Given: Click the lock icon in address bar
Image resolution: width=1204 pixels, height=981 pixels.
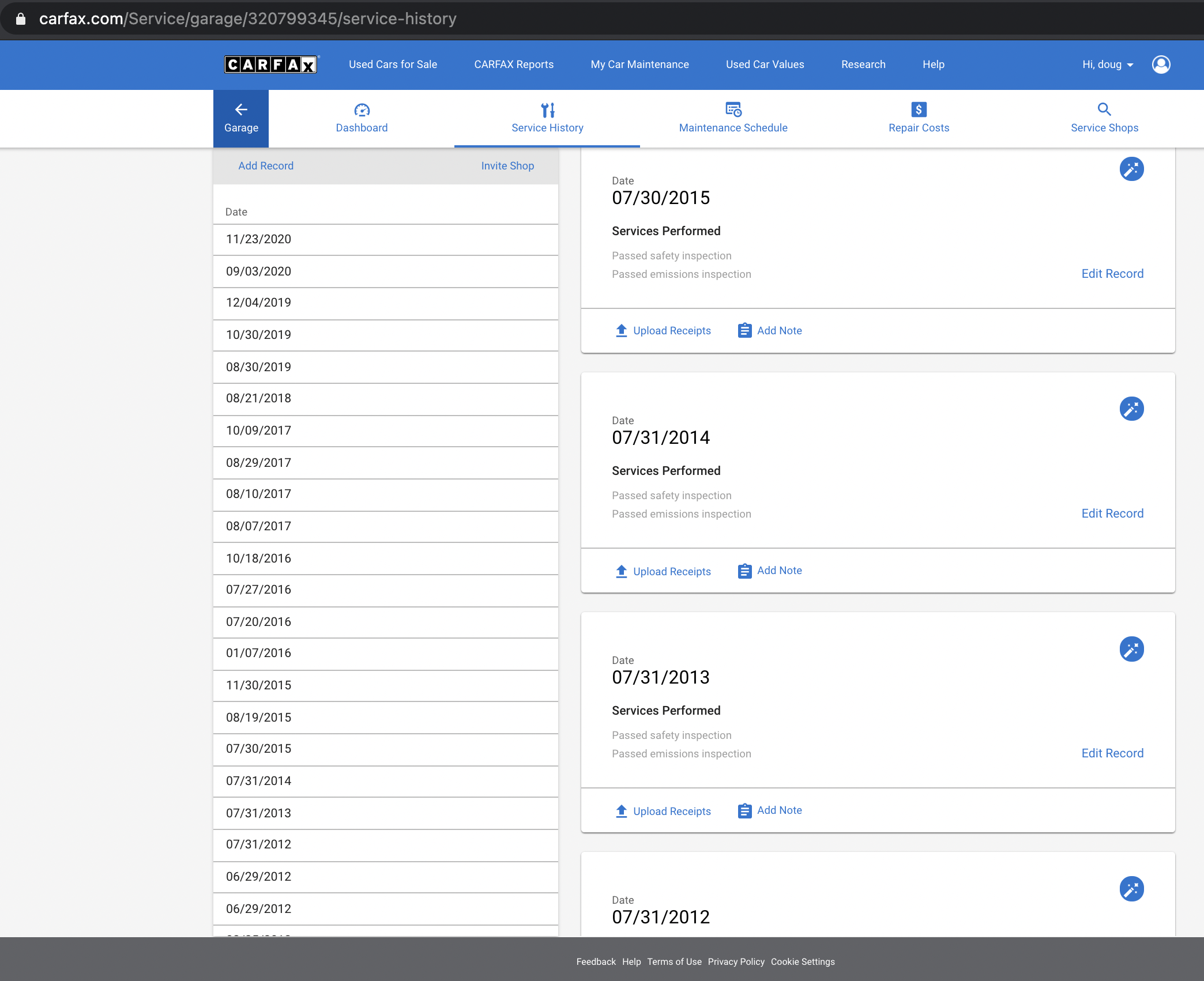Looking at the screenshot, I should tap(21, 18).
